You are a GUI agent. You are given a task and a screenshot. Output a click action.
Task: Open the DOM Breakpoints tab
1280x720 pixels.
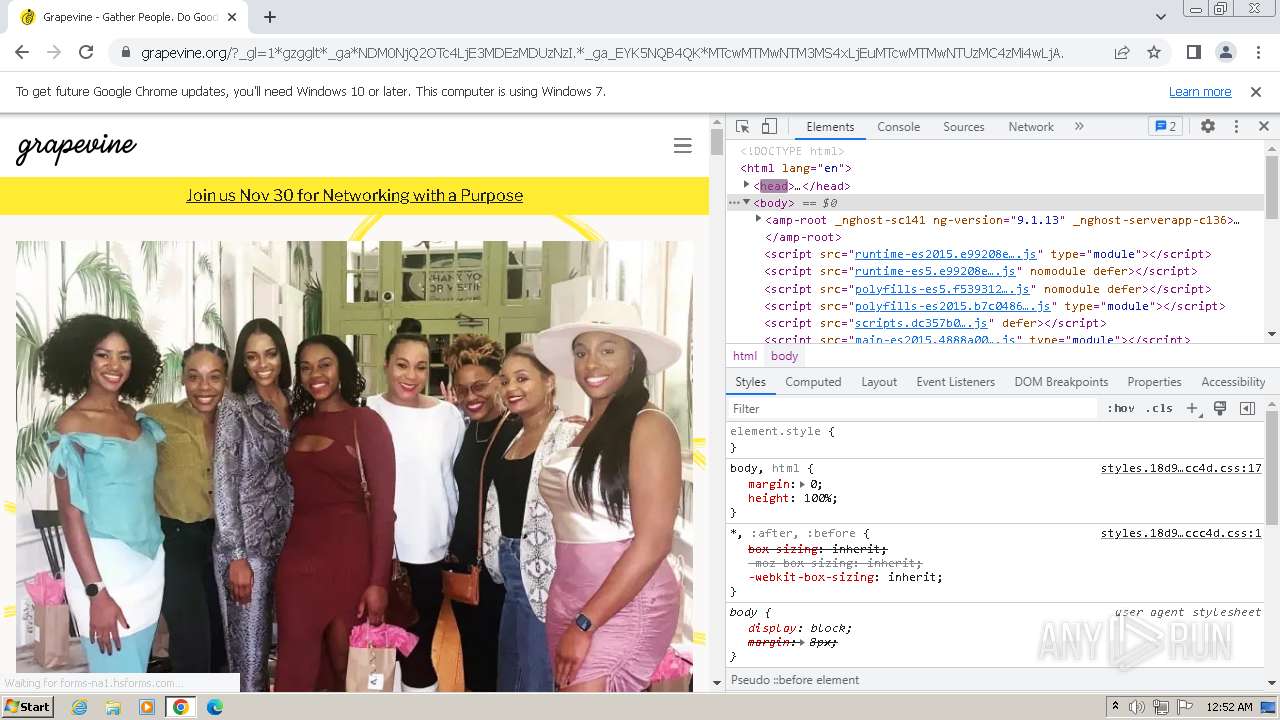pyautogui.click(x=1061, y=382)
